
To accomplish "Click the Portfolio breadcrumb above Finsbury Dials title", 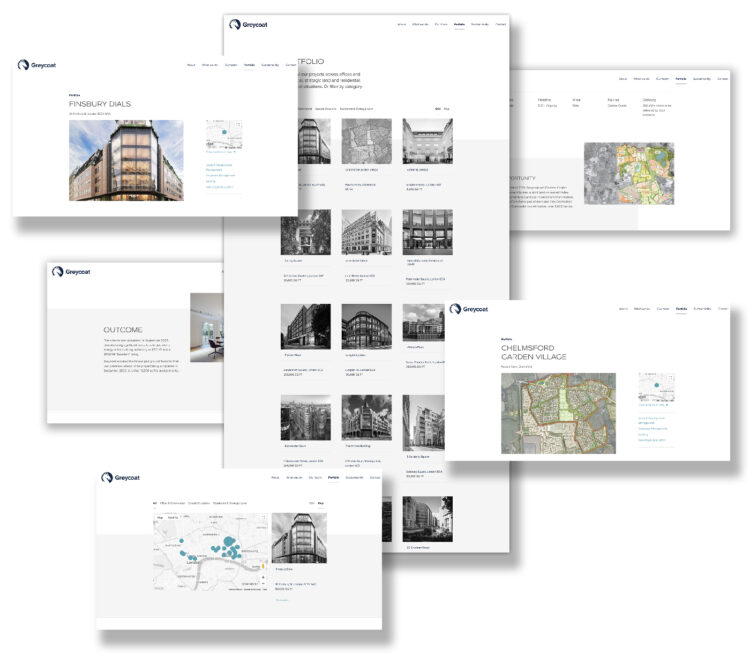I will tap(74, 96).
